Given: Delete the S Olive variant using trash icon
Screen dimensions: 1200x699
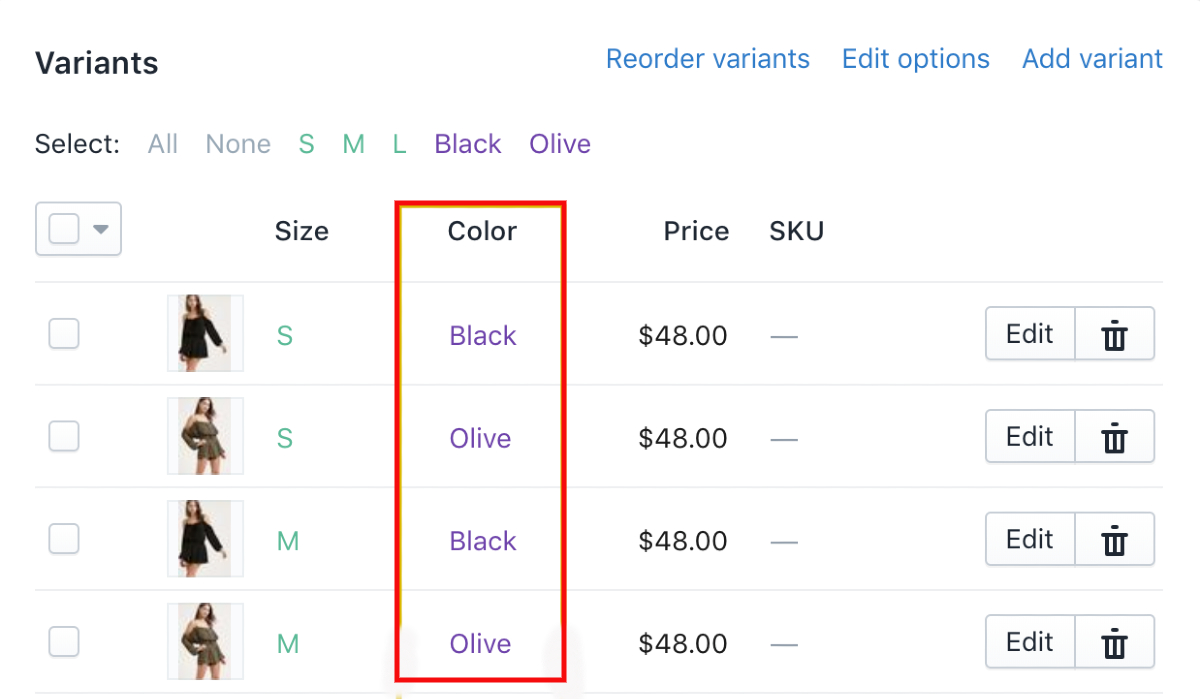Looking at the screenshot, I should 1114,437.
